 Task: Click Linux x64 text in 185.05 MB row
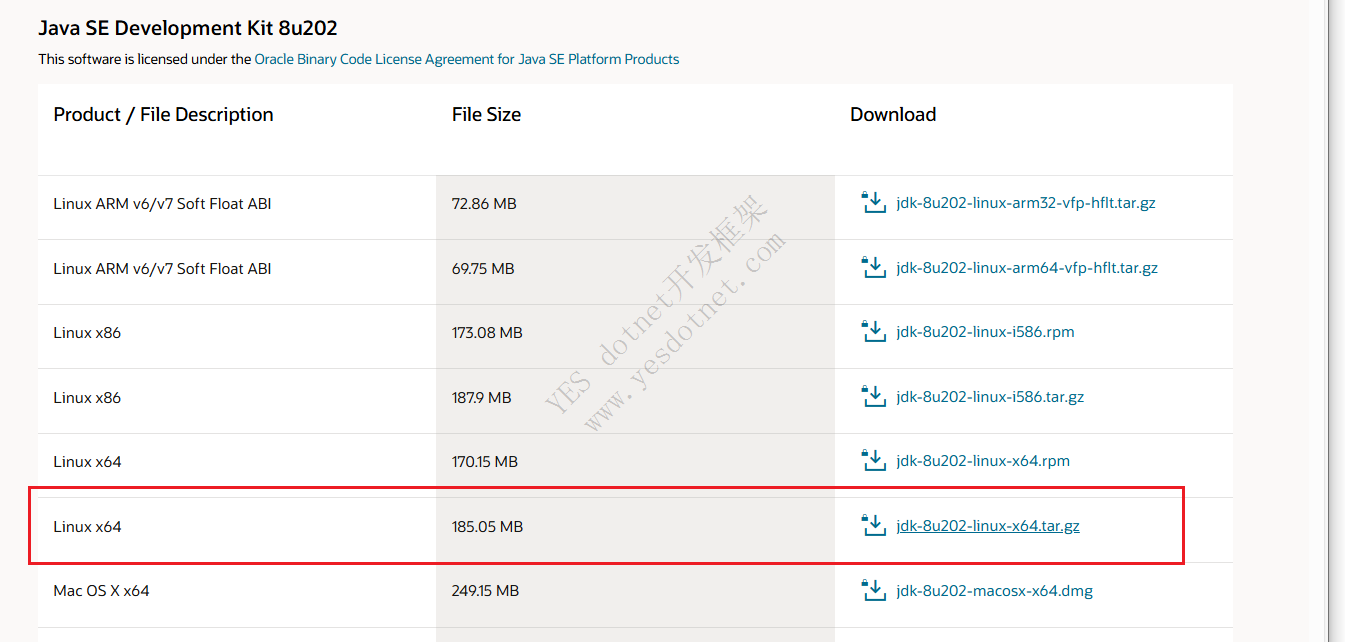point(87,527)
